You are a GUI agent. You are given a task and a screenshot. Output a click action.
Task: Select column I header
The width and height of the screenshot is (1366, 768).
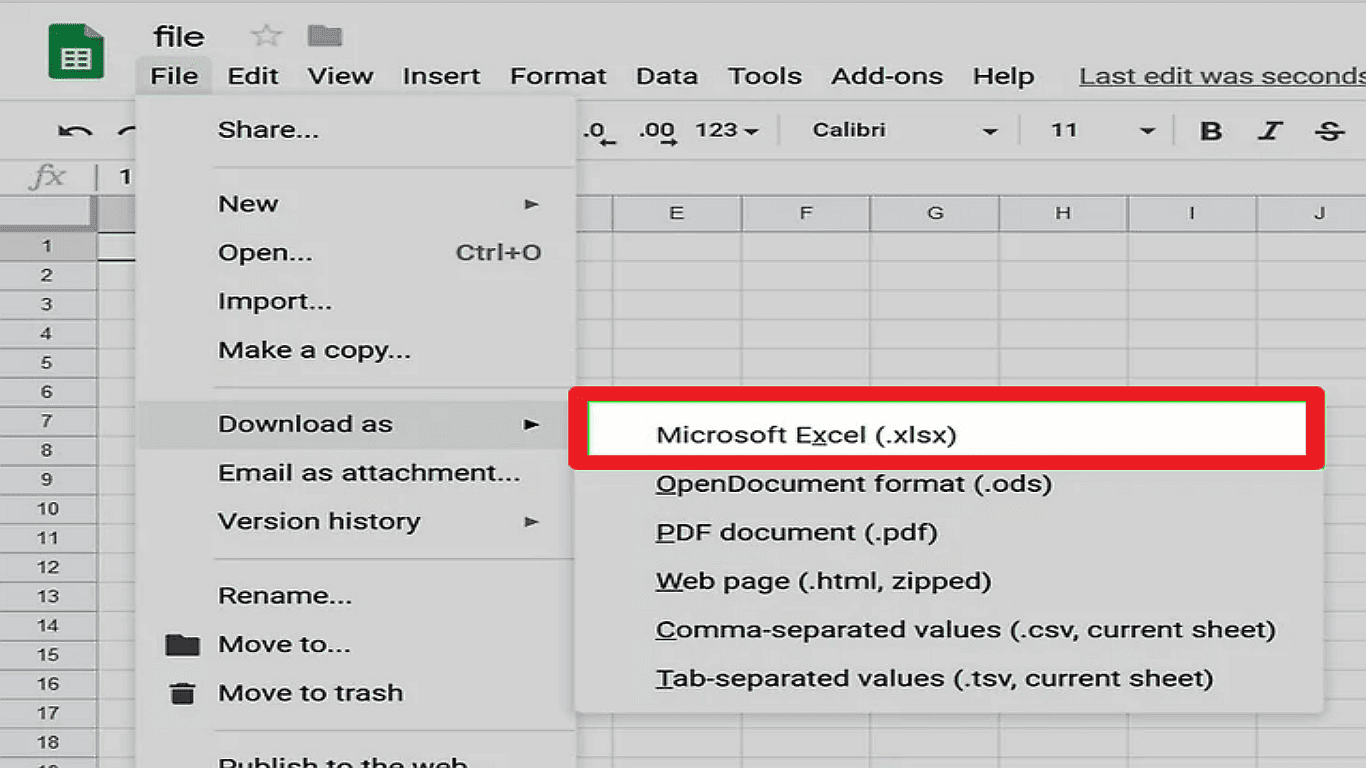pyautogui.click(x=1192, y=213)
